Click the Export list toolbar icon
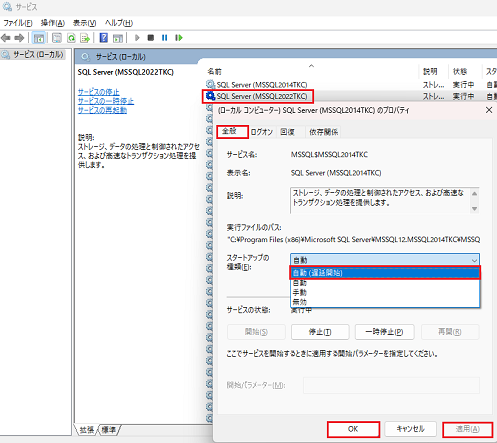Screen dimensions: 497x443 pyautogui.click(x=85, y=38)
